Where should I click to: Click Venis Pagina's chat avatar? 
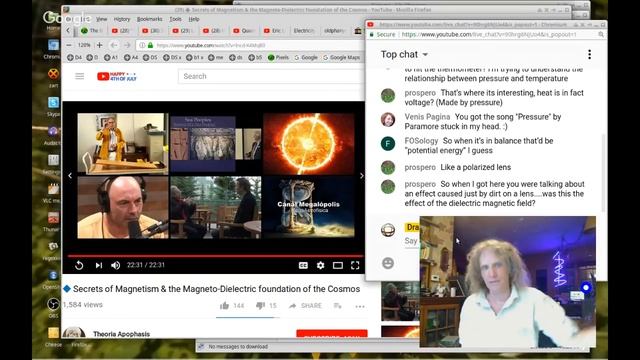pos(388,120)
